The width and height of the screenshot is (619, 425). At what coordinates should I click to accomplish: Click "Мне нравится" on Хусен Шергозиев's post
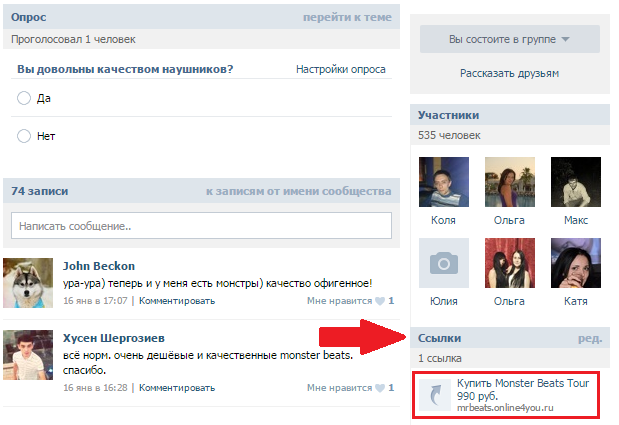[340, 388]
